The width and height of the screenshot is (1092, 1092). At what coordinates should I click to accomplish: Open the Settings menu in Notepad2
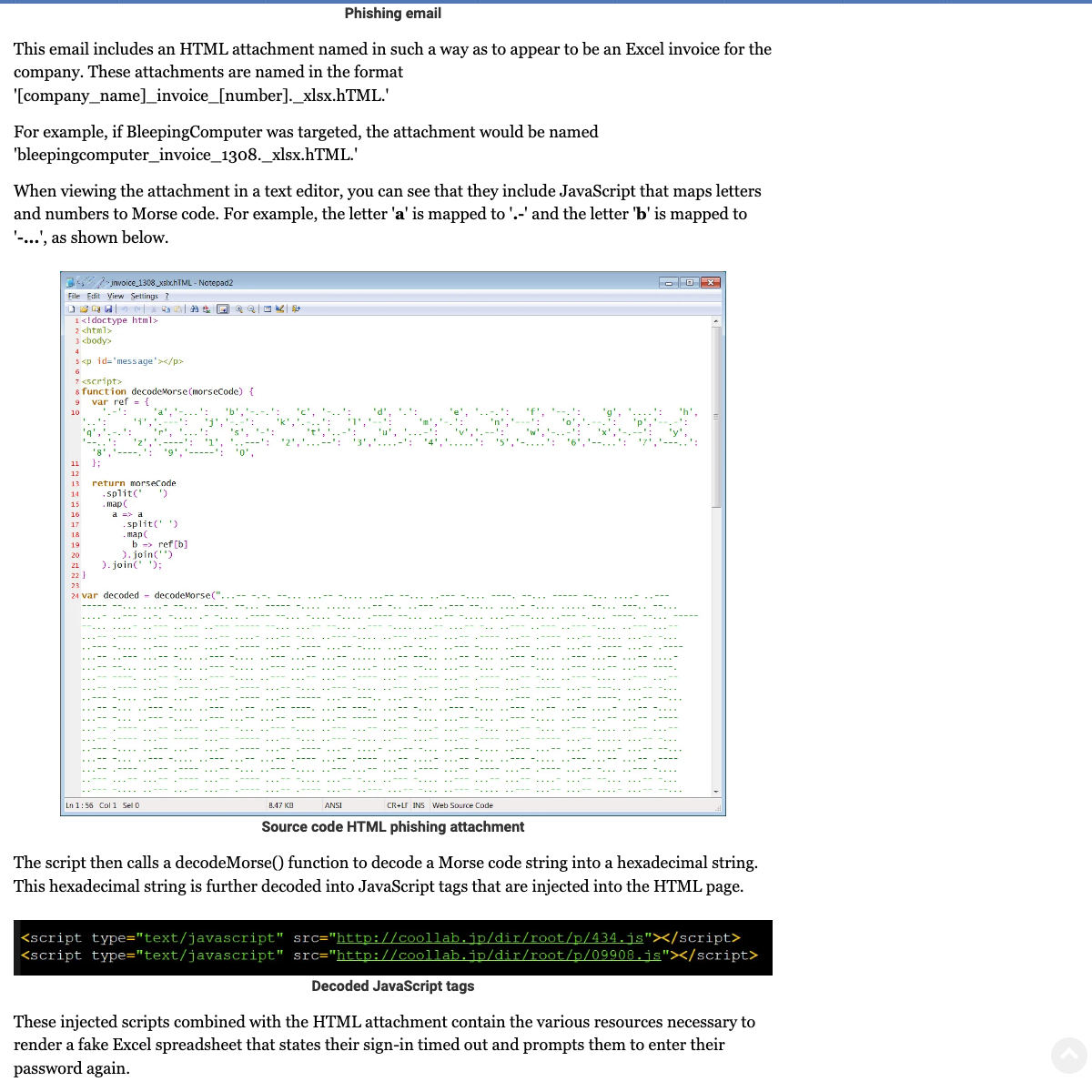tap(144, 296)
